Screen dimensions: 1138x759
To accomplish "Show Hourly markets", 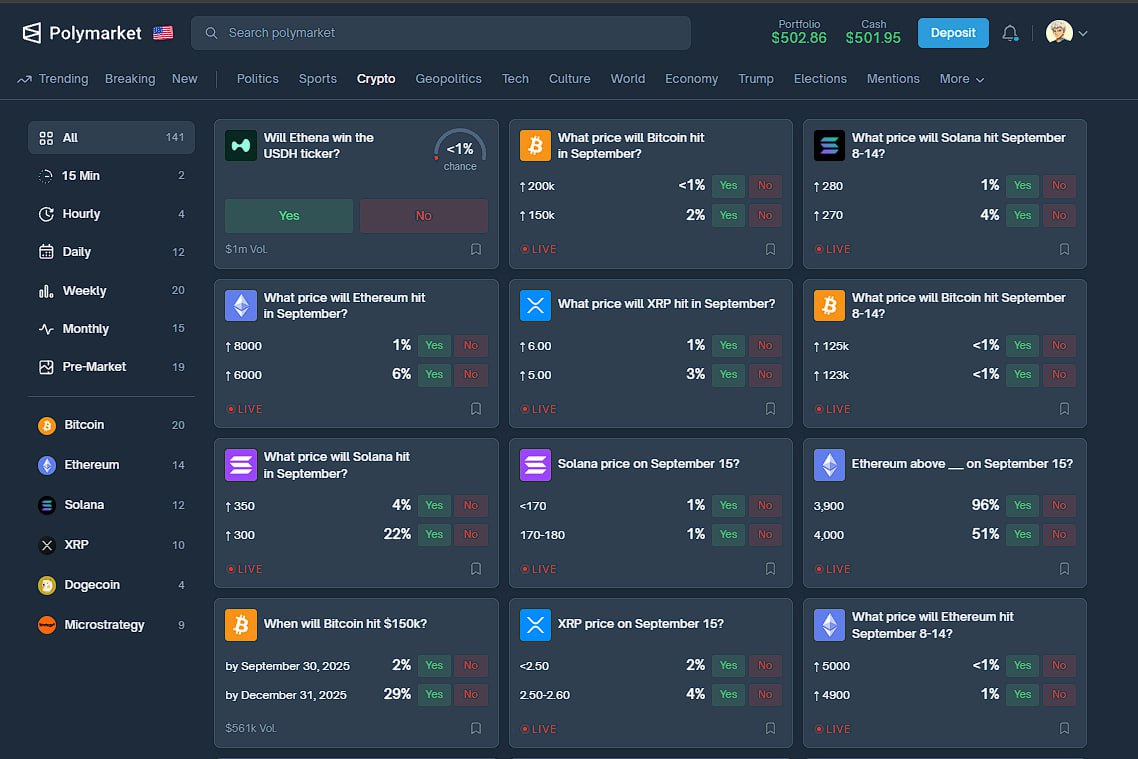I will point(111,214).
